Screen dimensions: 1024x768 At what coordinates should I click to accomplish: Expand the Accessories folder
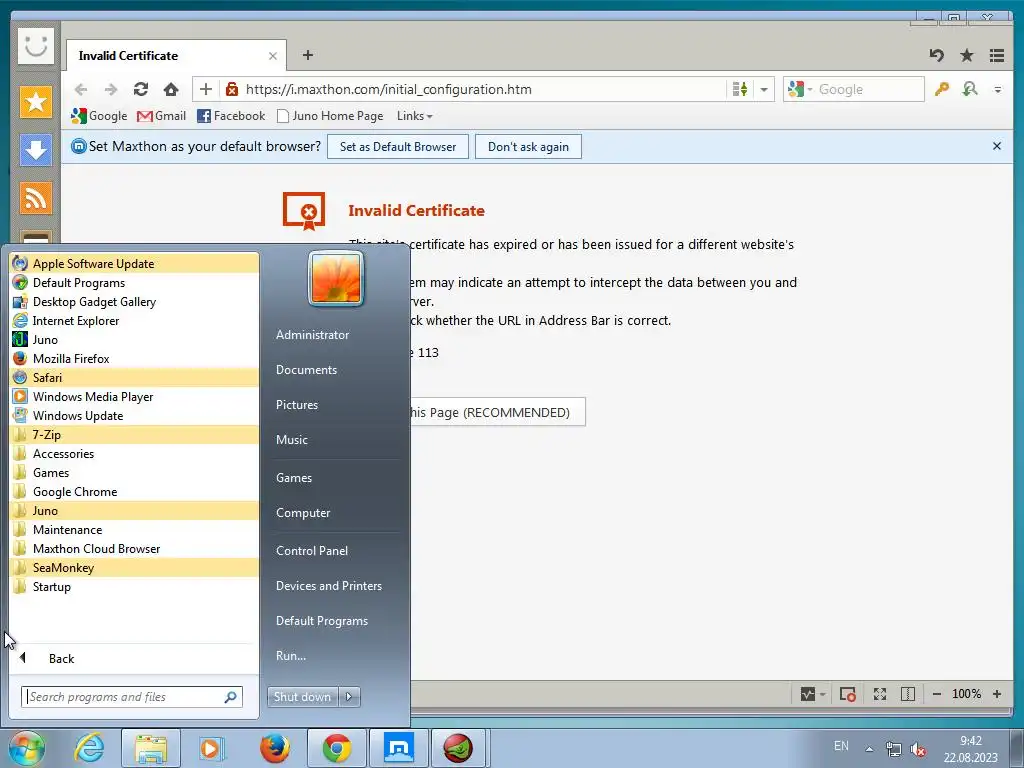pos(135,454)
